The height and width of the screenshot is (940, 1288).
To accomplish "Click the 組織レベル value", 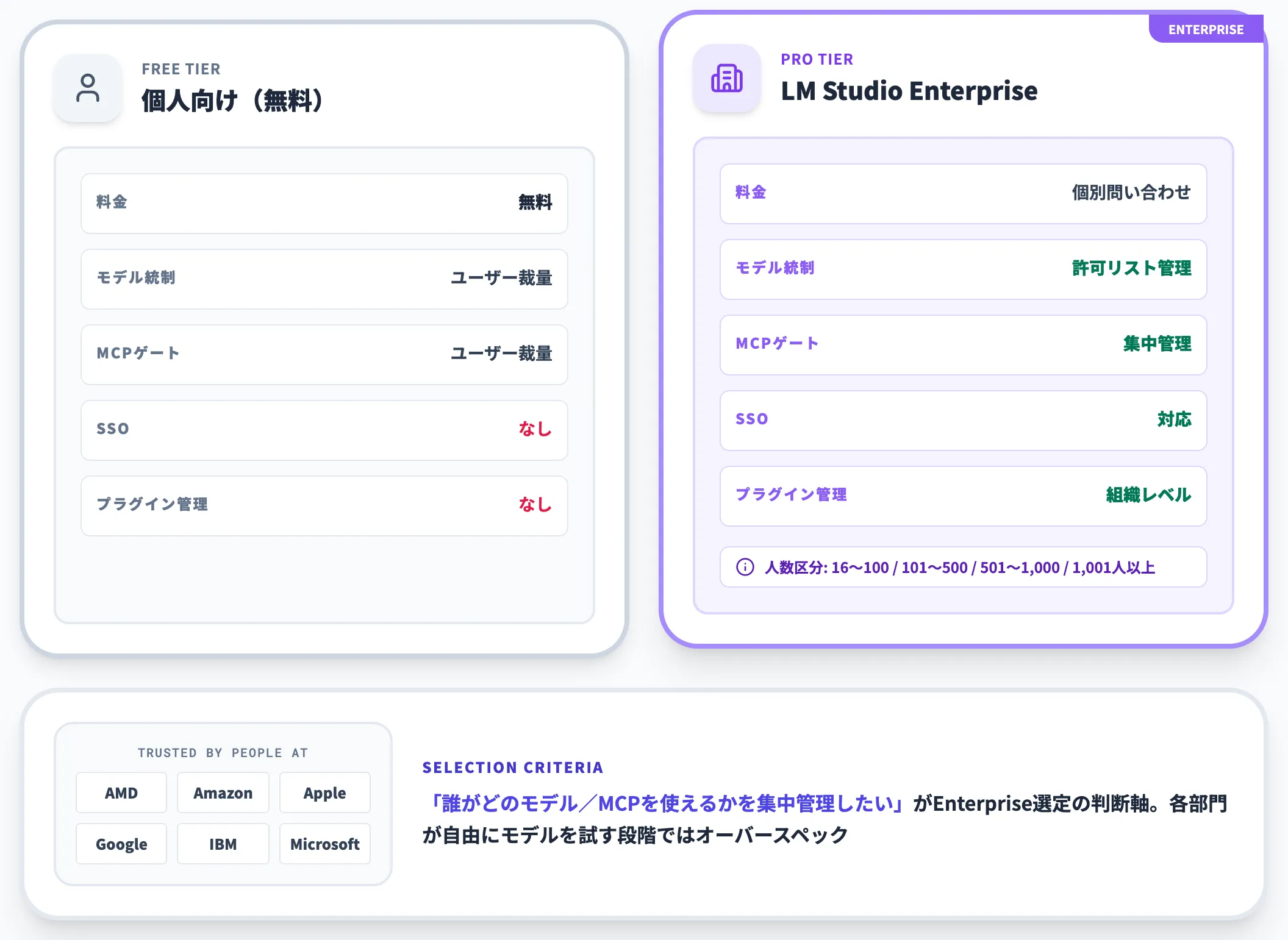I will 1149,495.
